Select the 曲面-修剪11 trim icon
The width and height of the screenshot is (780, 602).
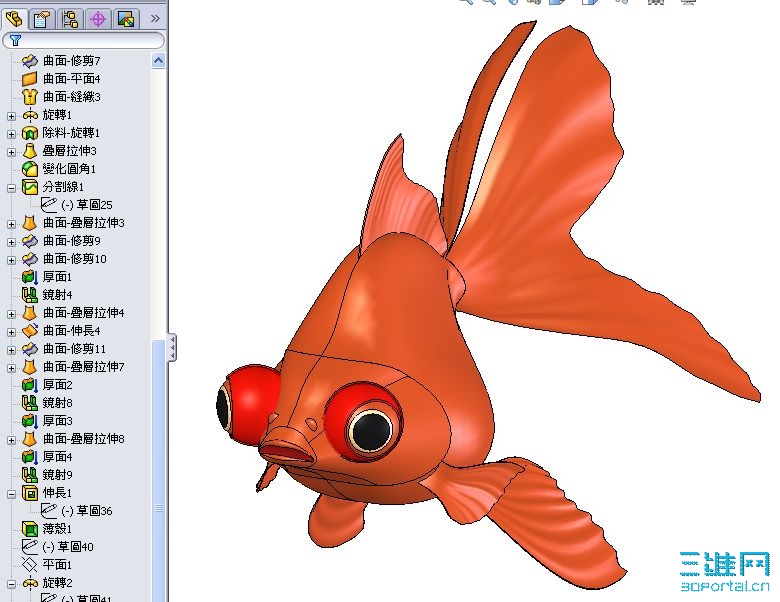(30, 349)
